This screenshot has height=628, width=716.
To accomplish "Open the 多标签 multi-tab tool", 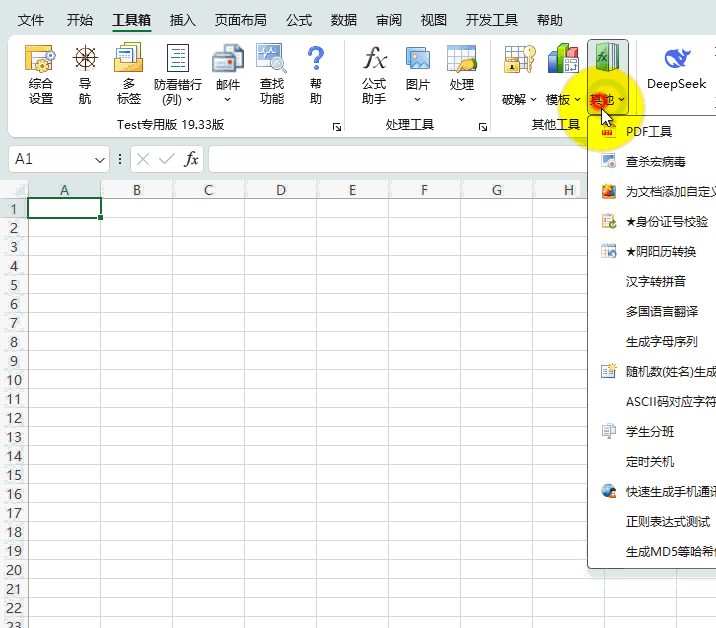I will point(128,74).
